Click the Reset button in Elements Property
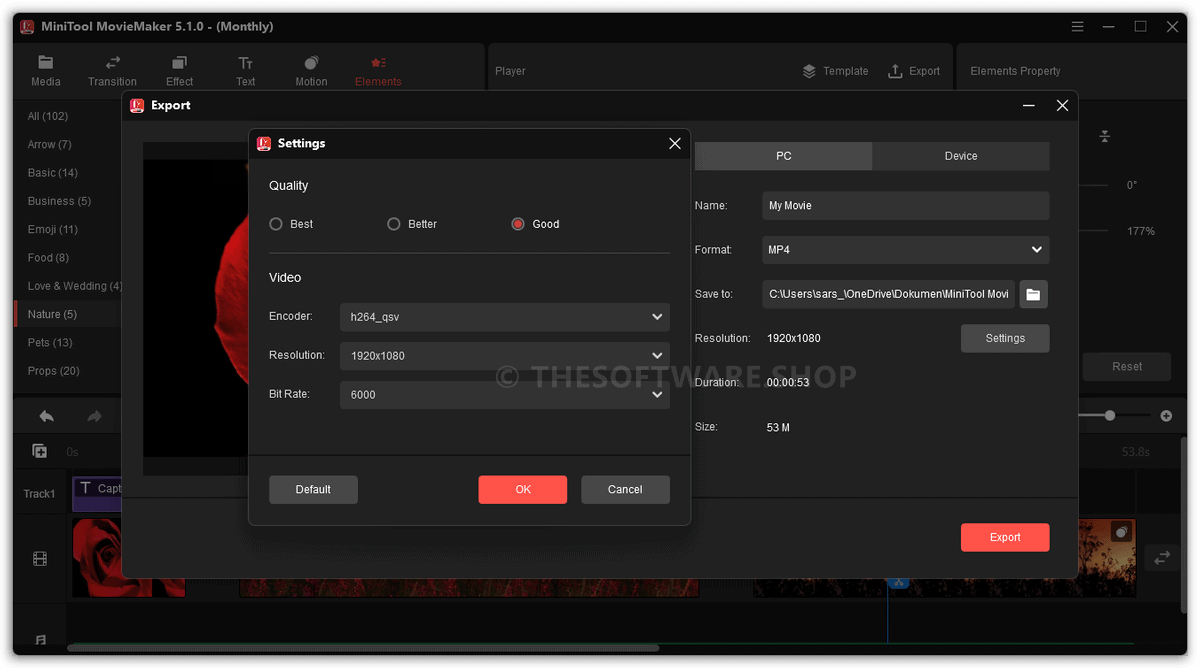Image resolution: width=1200 pixels, height=668 pixels. point(1127,367)
